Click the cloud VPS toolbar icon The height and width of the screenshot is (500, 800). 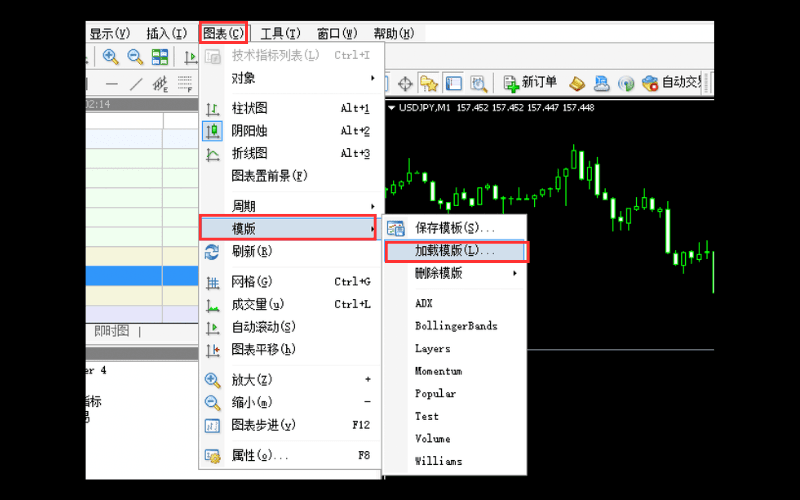(602, 83)
